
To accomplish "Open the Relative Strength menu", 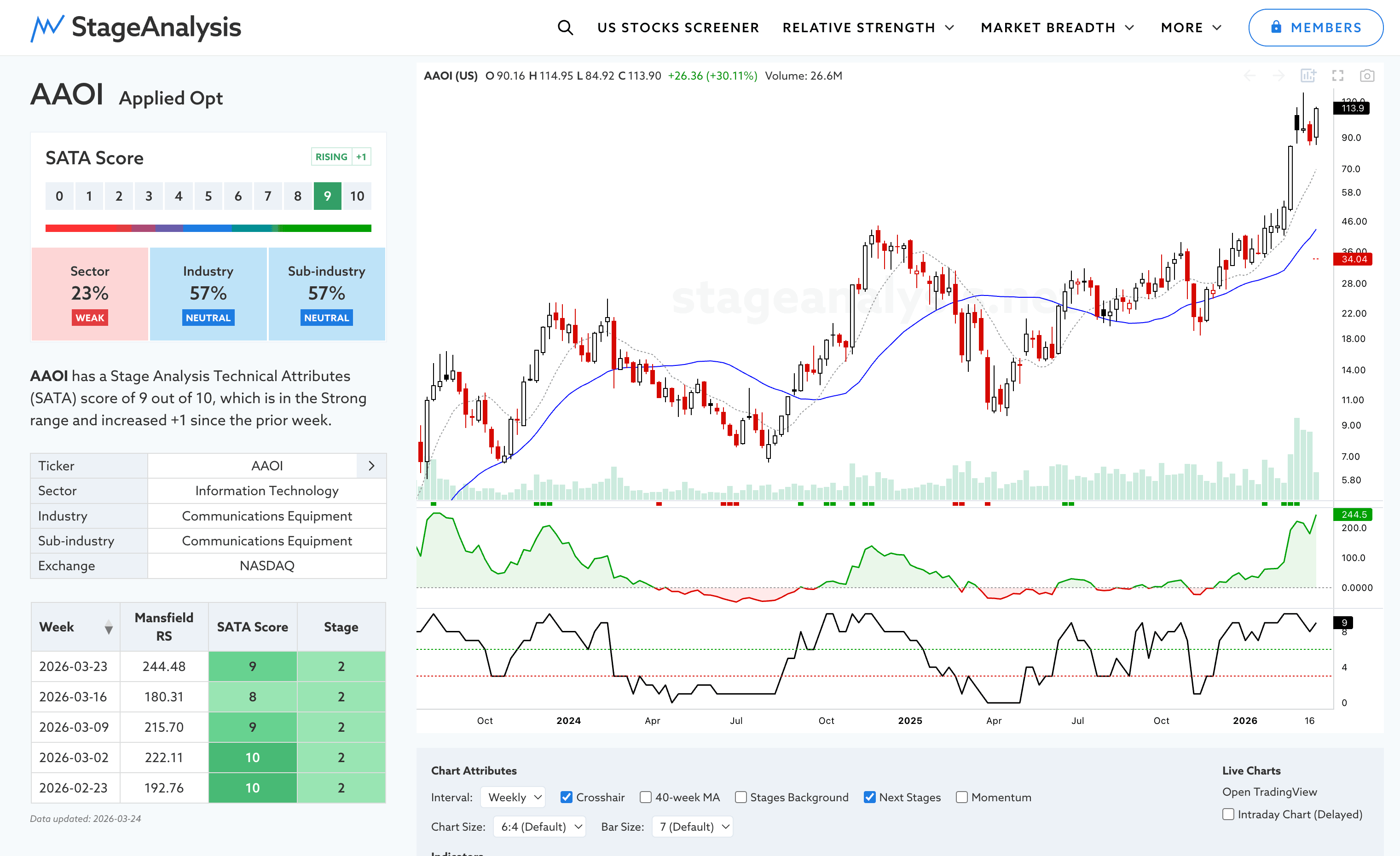I will click(868, 27).
